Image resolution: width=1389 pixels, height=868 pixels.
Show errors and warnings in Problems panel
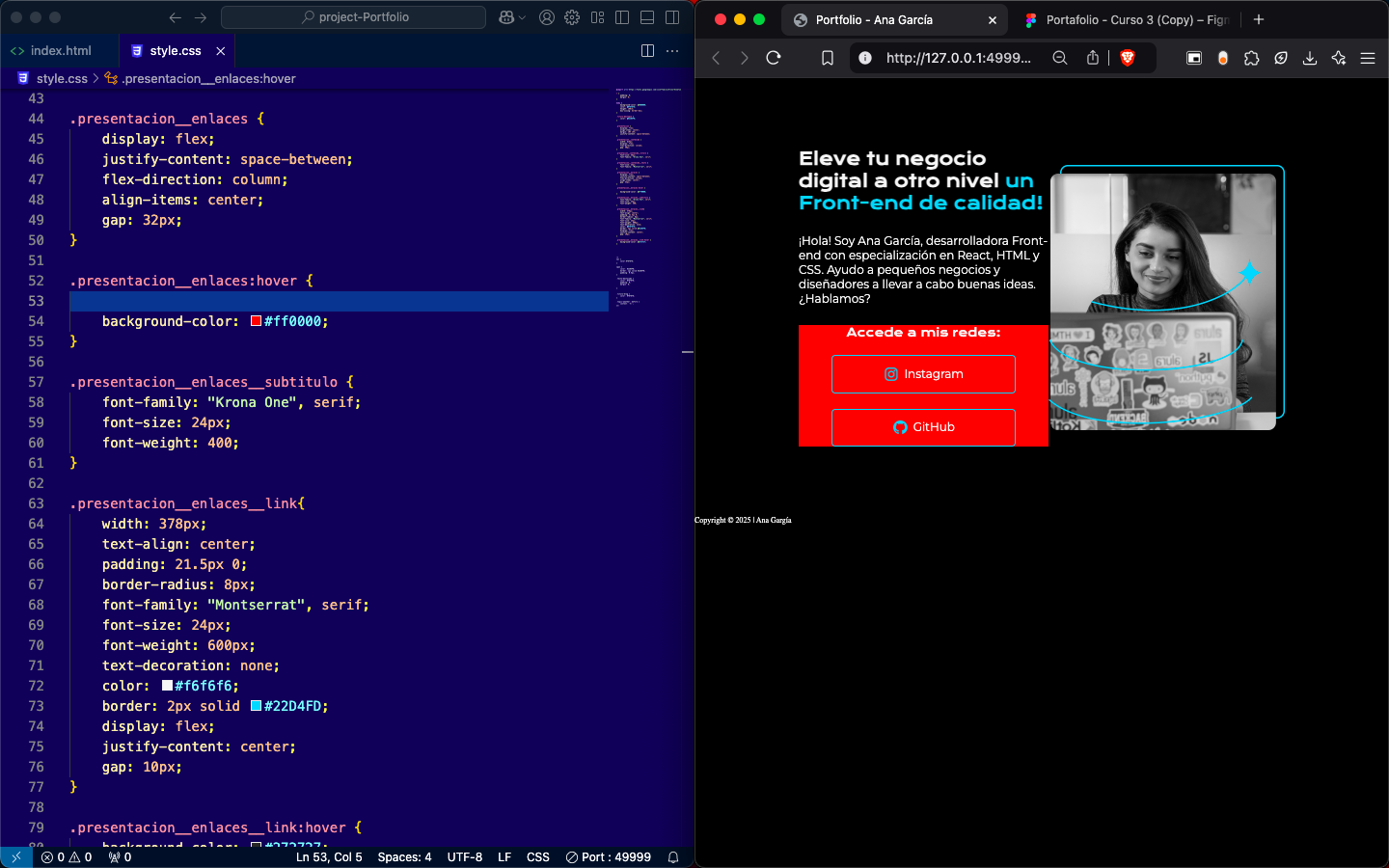coord(67,856)
